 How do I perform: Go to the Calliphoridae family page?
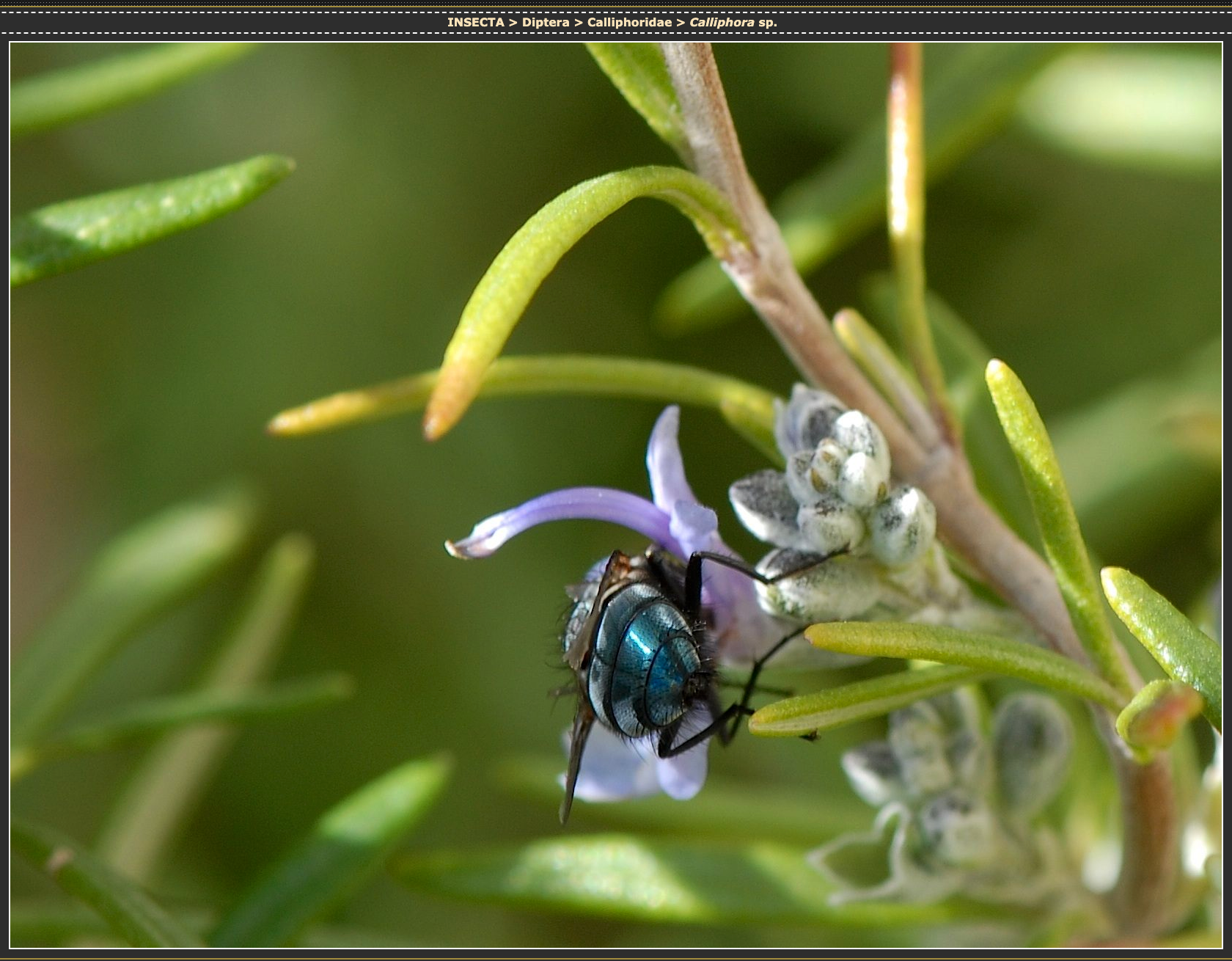click(x=629, y=22)
